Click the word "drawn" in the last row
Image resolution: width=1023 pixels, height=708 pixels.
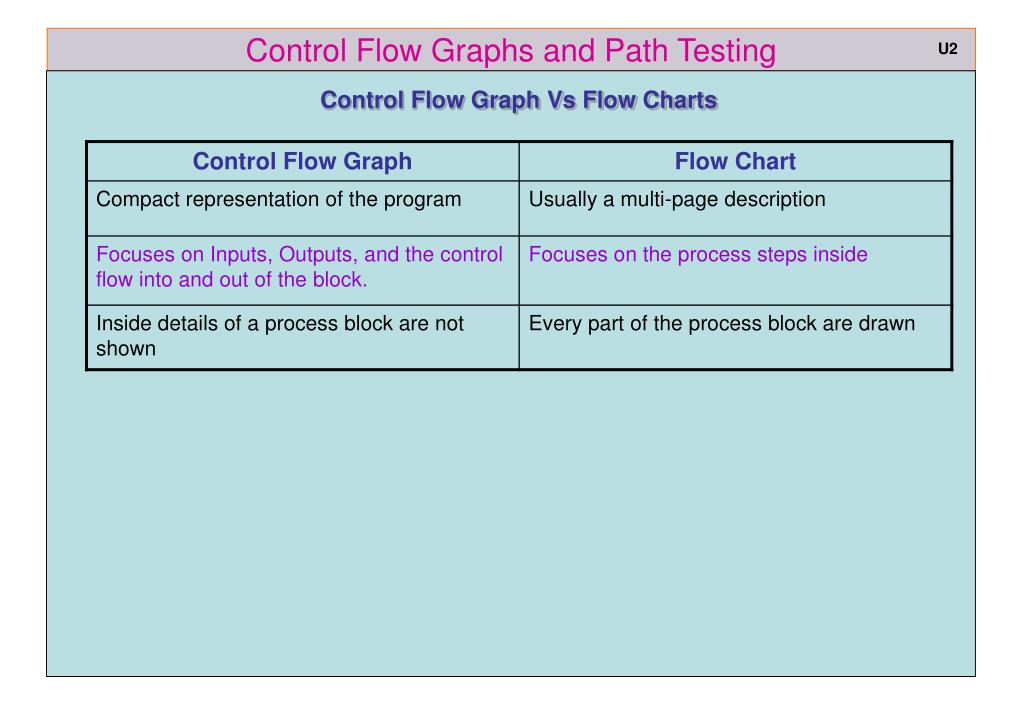pos(888,324)
